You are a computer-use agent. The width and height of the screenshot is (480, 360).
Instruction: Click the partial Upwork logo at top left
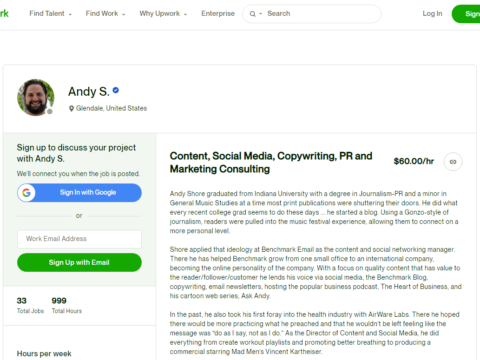click(4, 13)
